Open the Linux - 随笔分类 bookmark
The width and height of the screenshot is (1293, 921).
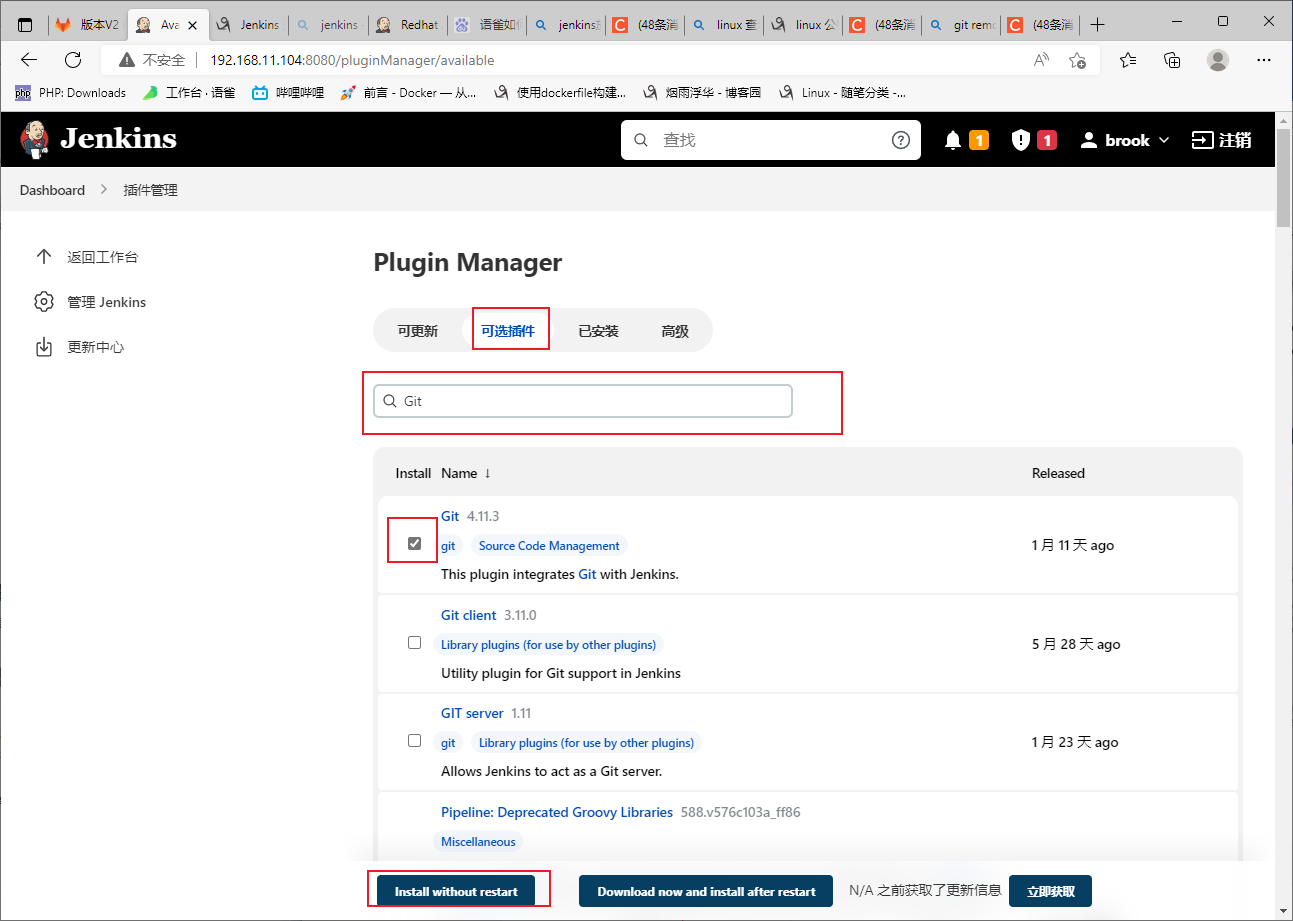coord(842,93)
